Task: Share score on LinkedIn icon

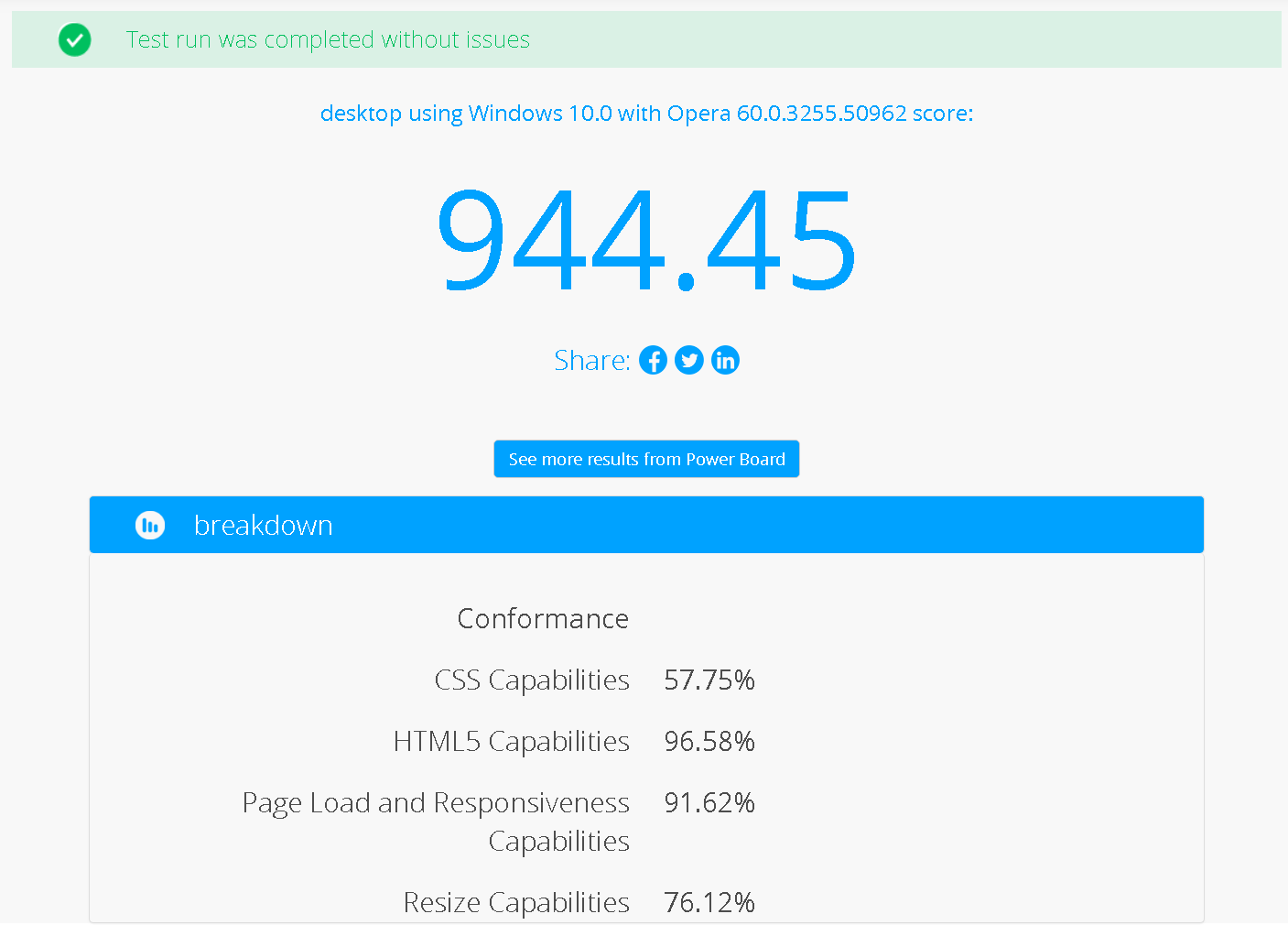Action: click(x=725, y=360)
